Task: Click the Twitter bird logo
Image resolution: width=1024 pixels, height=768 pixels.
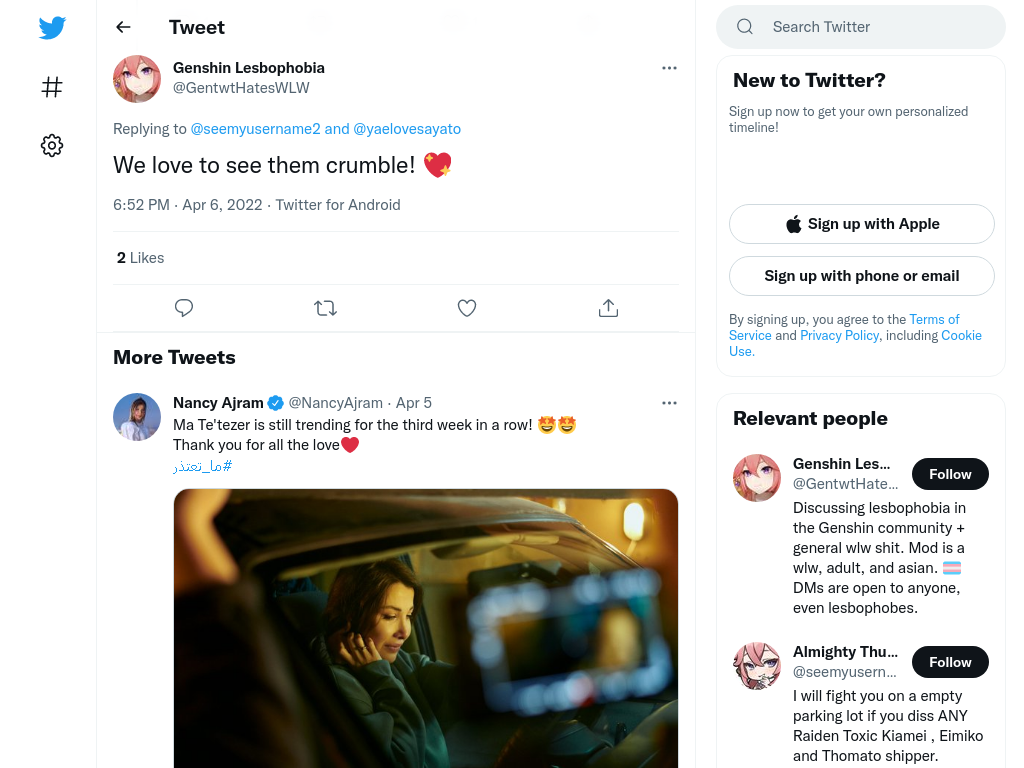Action: (x=52, y=27)
